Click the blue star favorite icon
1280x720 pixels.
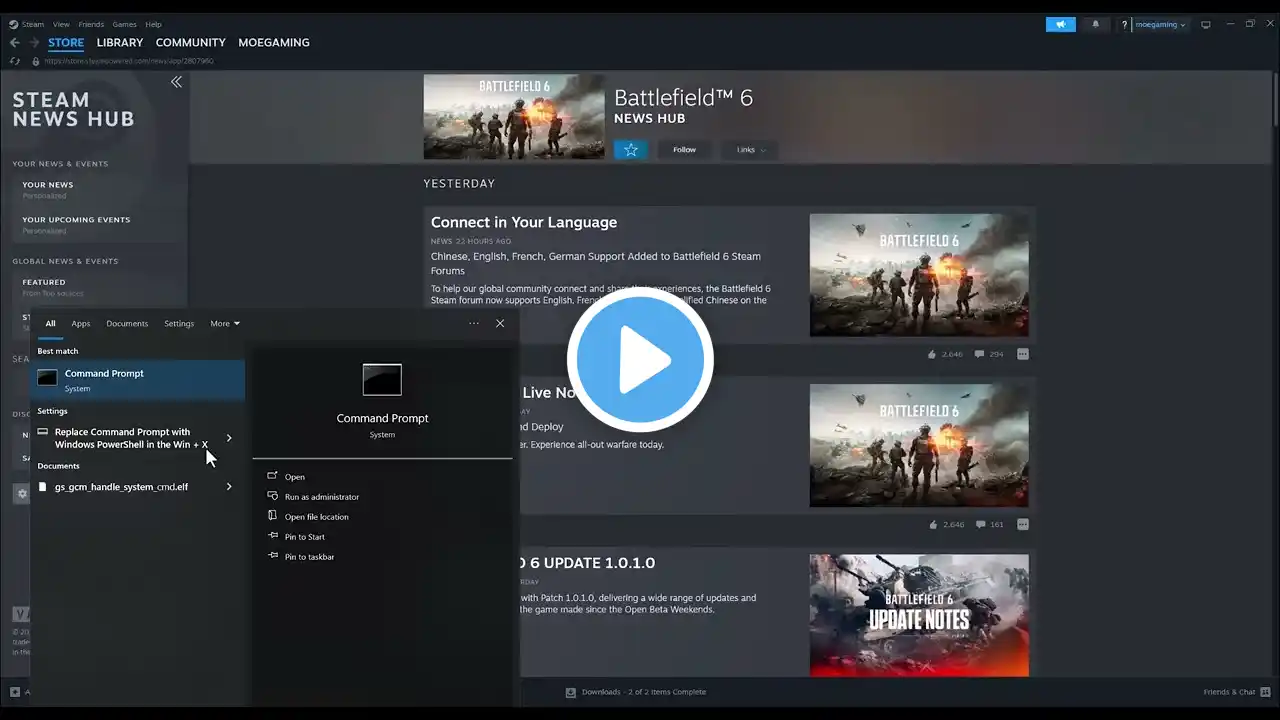pyautogui.click(x=630, y=150)
